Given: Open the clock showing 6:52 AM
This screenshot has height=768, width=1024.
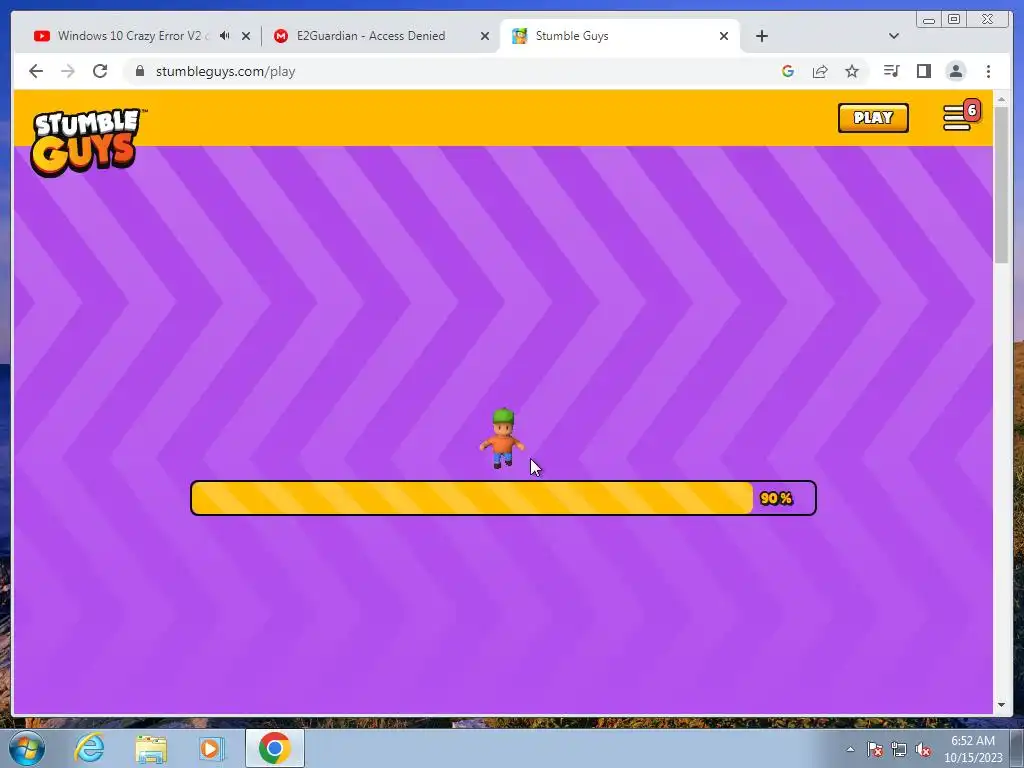Looking at the screenshot, I should tap(972, 749).
